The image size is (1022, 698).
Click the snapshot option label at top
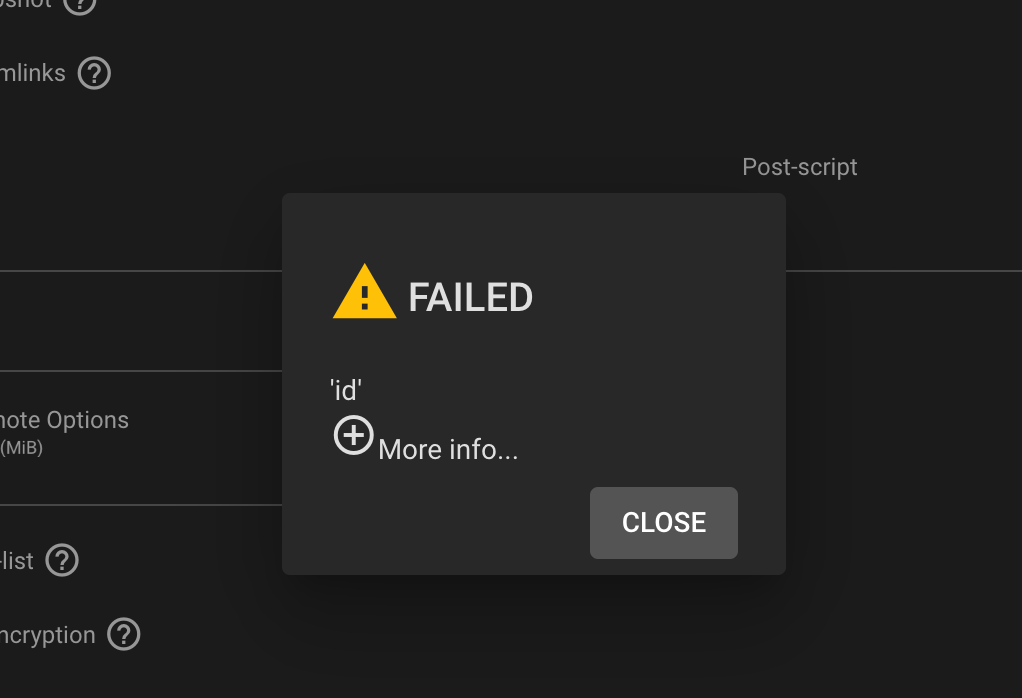point(25,4)
